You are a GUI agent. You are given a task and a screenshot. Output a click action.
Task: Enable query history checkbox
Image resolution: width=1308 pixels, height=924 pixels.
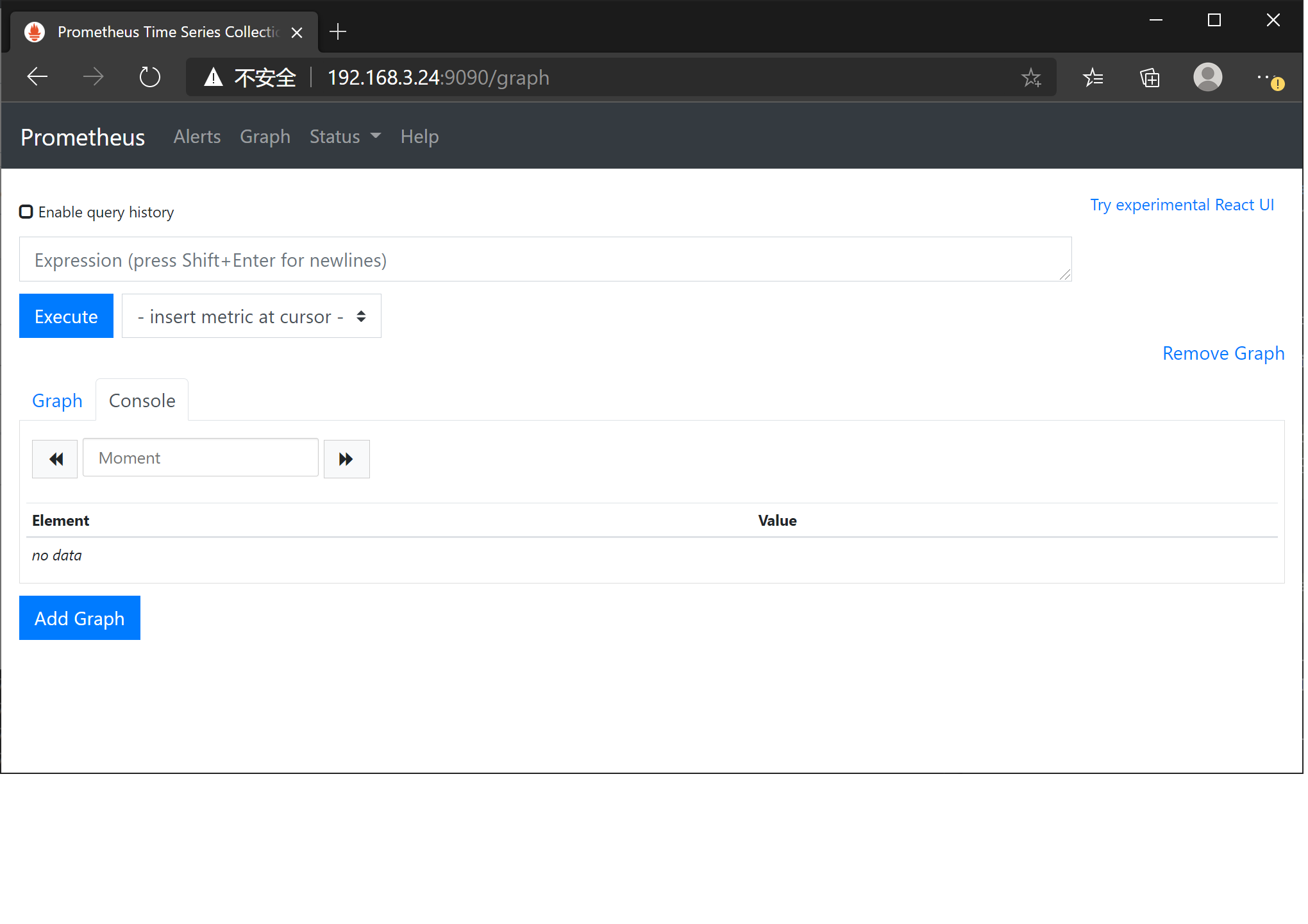click(26, 212)
